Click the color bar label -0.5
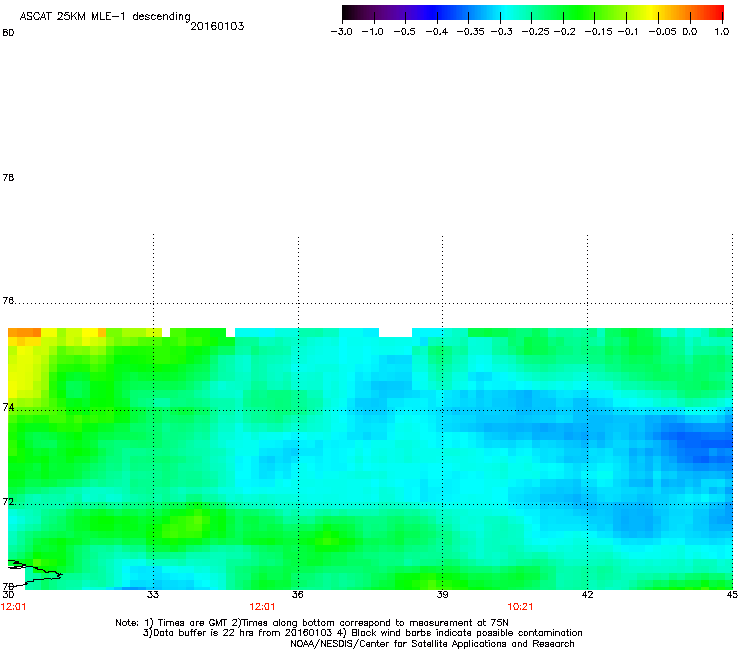The height and width of the screenshot is (650, 740). point(404,32)
